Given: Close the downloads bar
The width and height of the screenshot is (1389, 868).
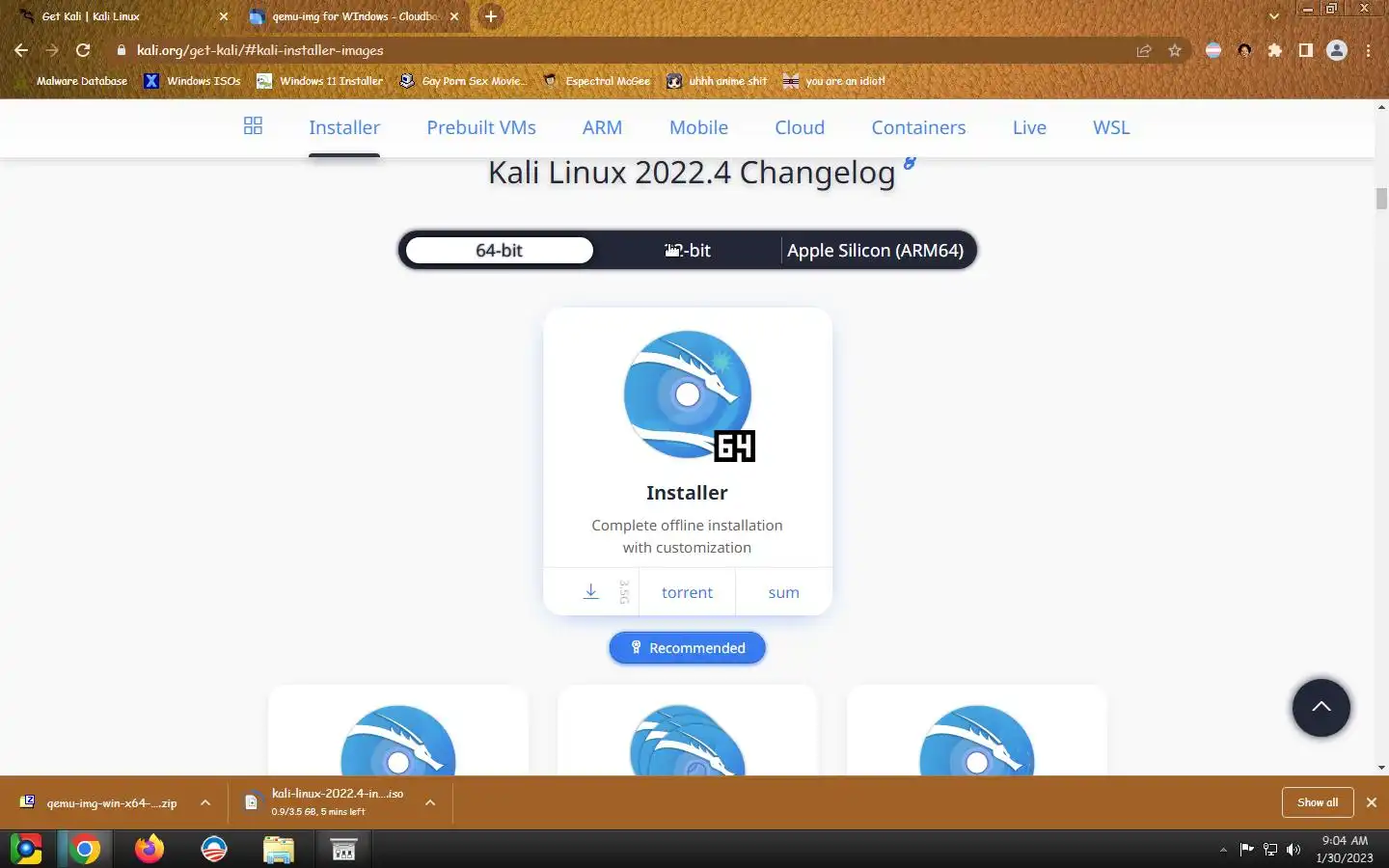Looking at the screenshot, I should [x=1371, y=802].
